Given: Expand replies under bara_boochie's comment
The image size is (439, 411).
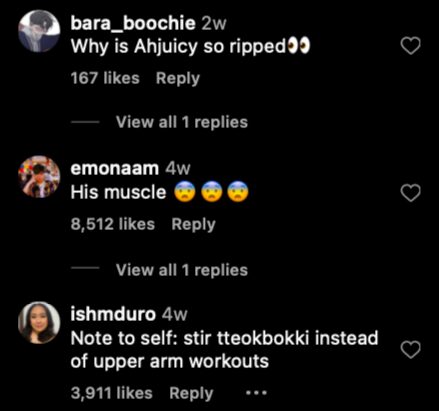Looking at the screenshot, I should pyautogui.click(x=182, y=122).
